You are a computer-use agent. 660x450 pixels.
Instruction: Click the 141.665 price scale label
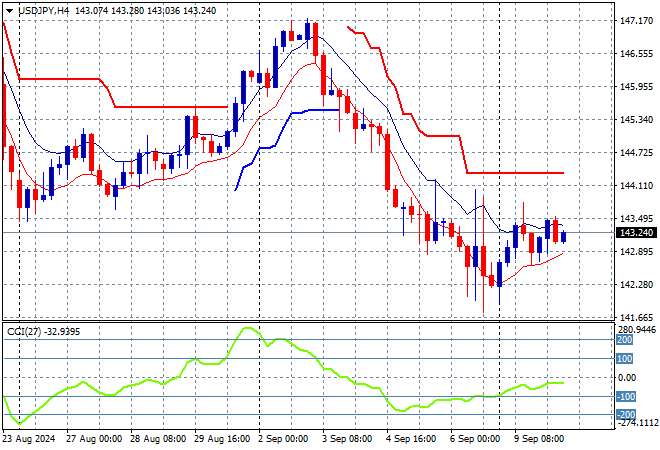pos(637,317)
